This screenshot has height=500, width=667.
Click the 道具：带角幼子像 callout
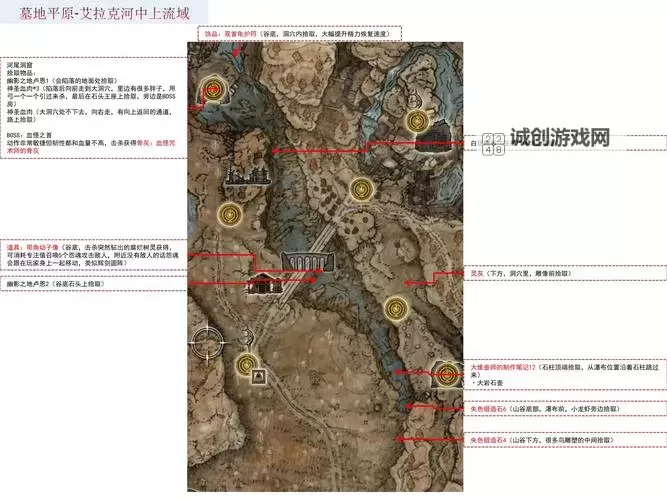click(x=94, y=255)
